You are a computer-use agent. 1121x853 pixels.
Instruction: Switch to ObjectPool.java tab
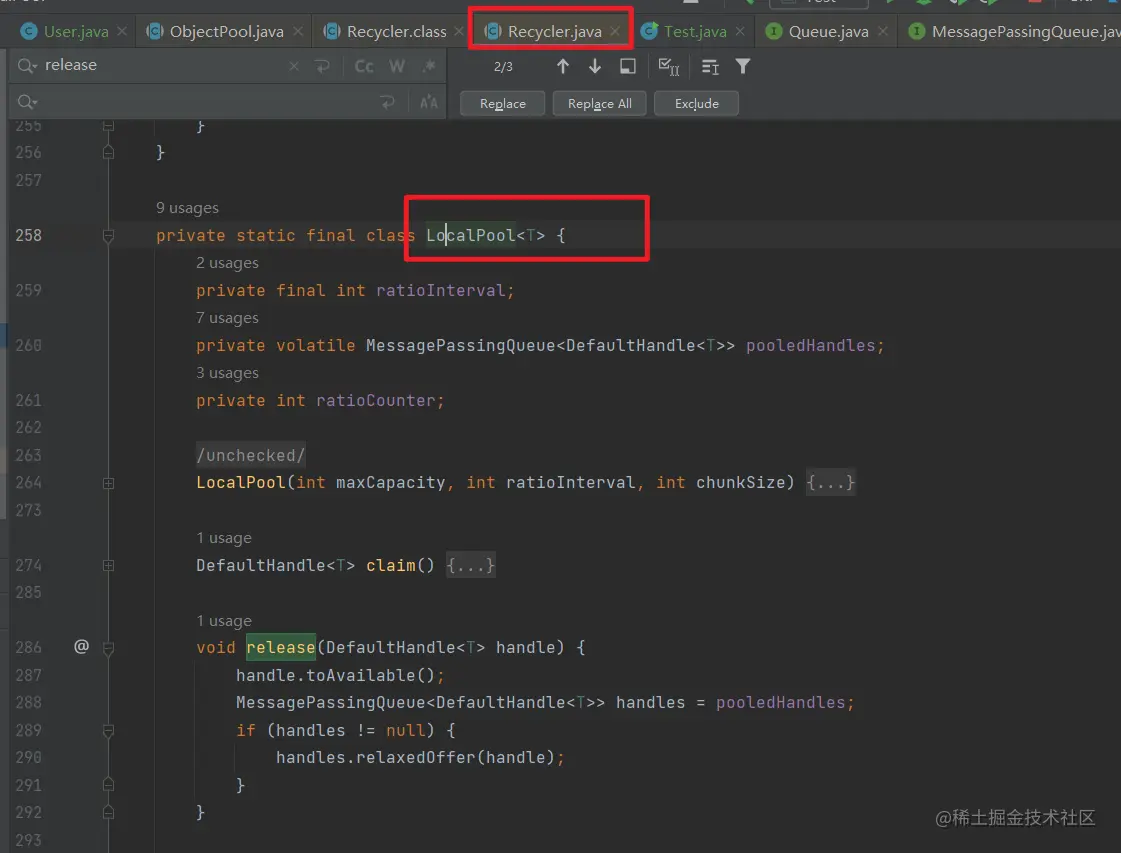(226, 31)
